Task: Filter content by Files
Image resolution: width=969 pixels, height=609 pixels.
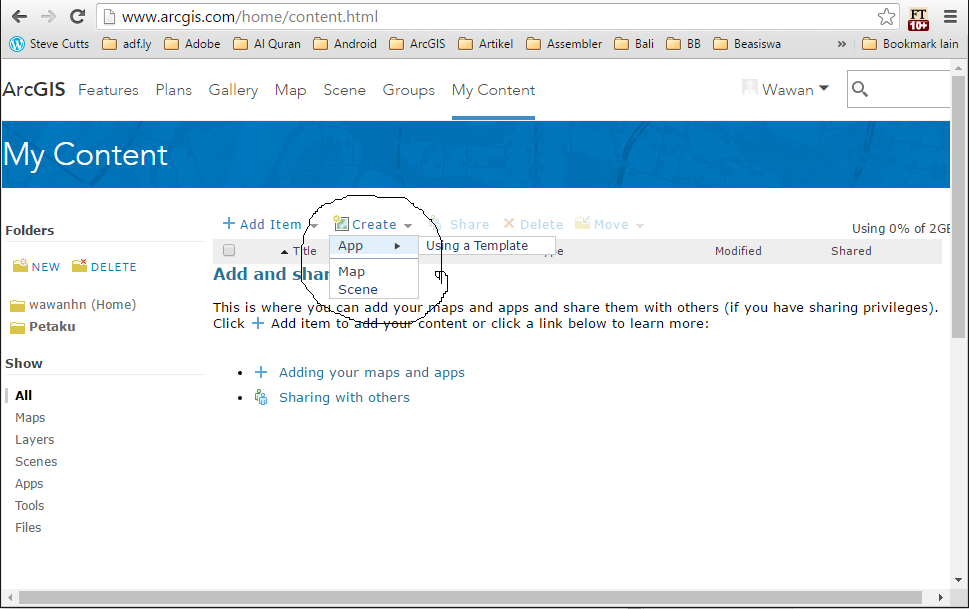Action: coord(28,527)
